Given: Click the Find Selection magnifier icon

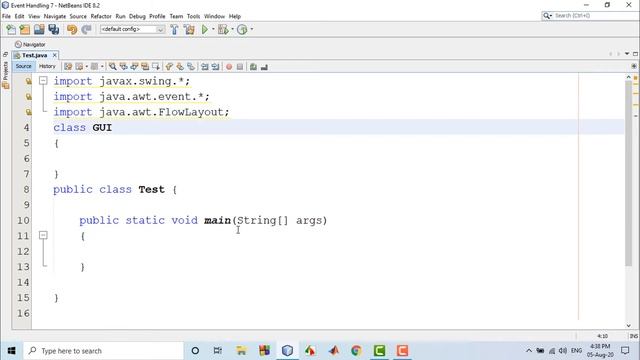Looking at the screenshot, I should [x=113, y=67].
